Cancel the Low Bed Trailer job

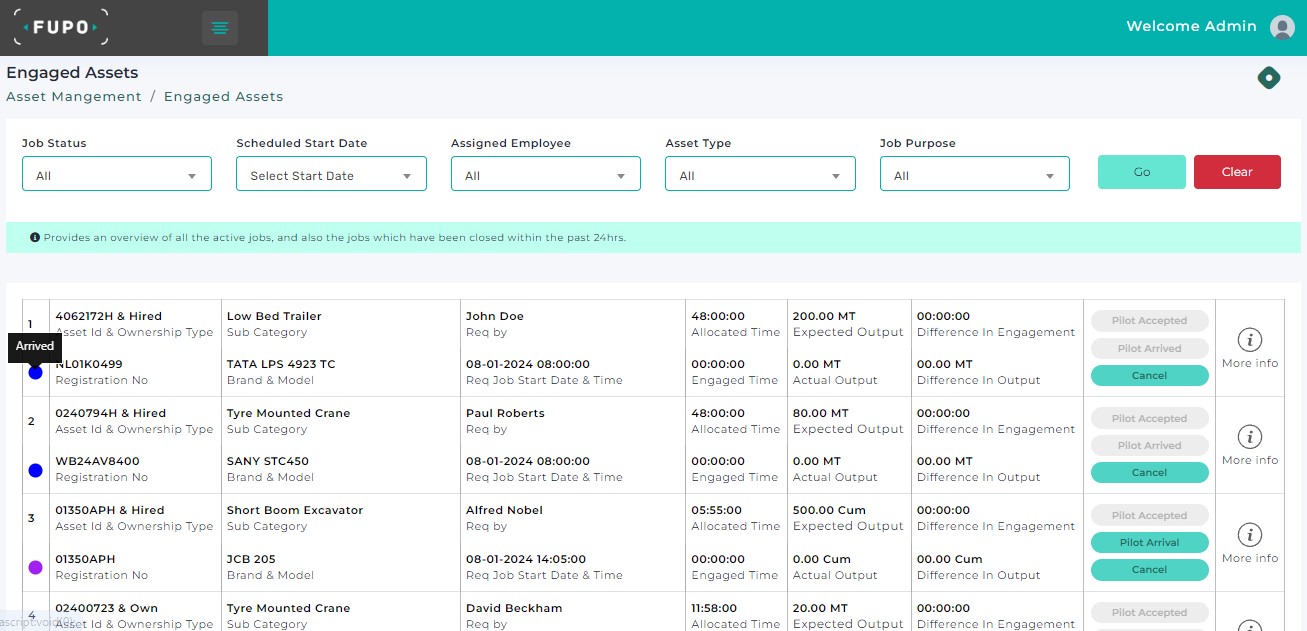click(1149, 376)
